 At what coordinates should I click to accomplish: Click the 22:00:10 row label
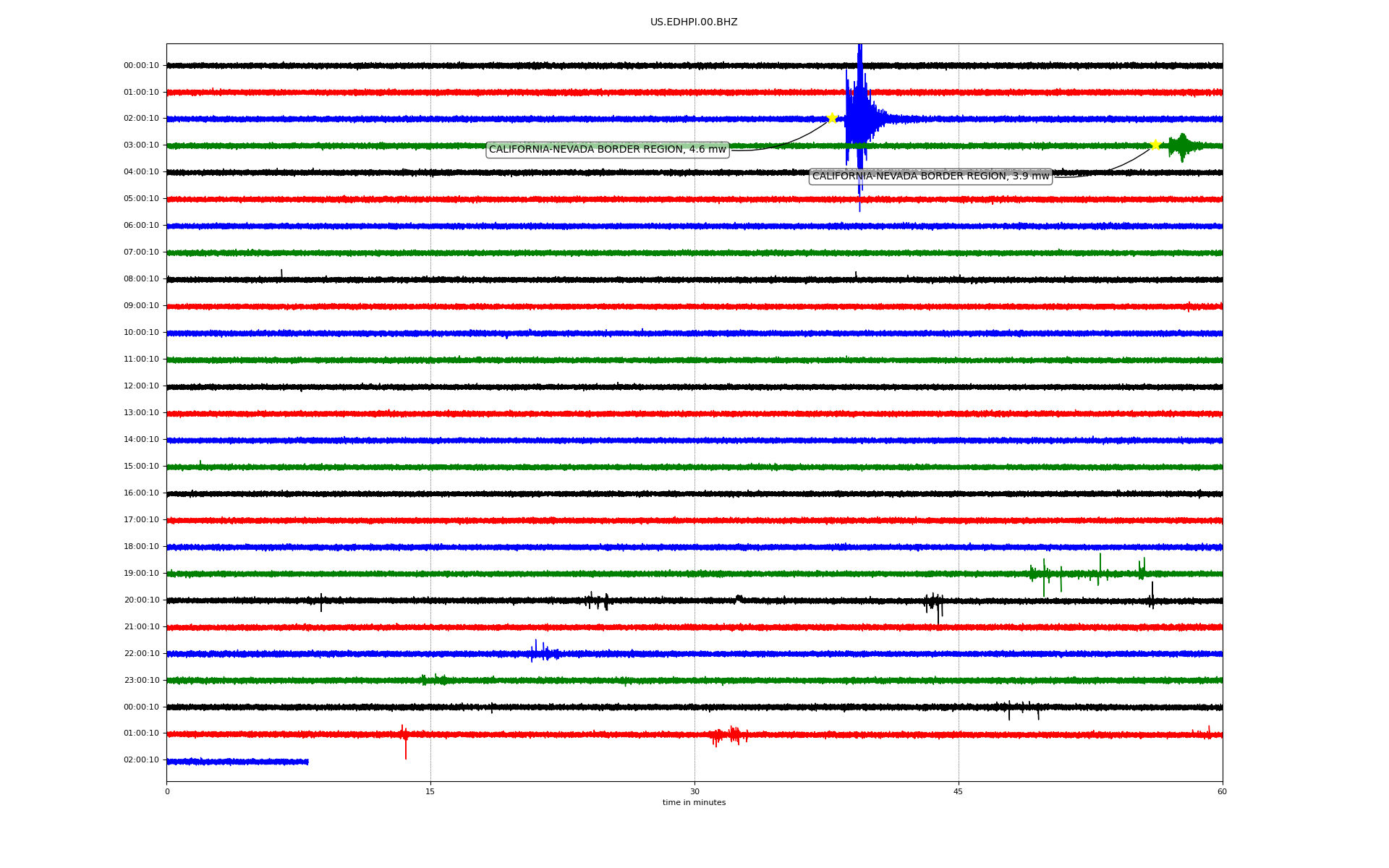(x=141, y=654)
